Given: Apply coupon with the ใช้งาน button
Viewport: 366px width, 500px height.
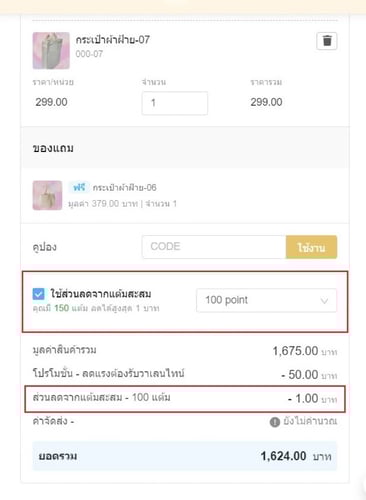Looking at the screenshot, I should 311,247.
